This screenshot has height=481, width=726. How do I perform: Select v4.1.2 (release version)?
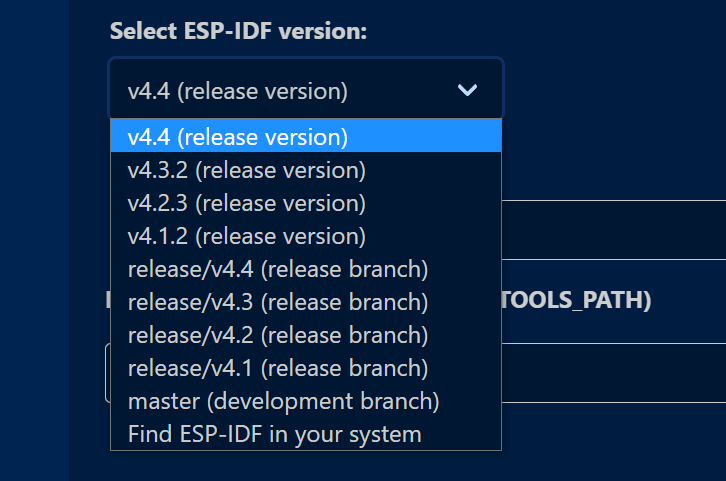[306, 236]
